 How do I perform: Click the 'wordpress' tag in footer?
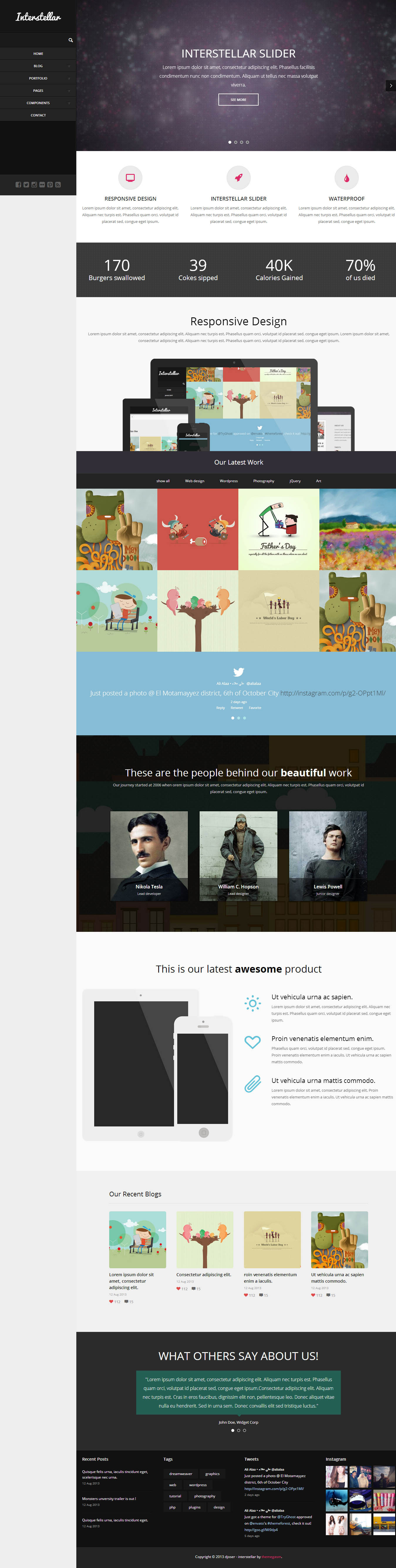(198, 1485)
